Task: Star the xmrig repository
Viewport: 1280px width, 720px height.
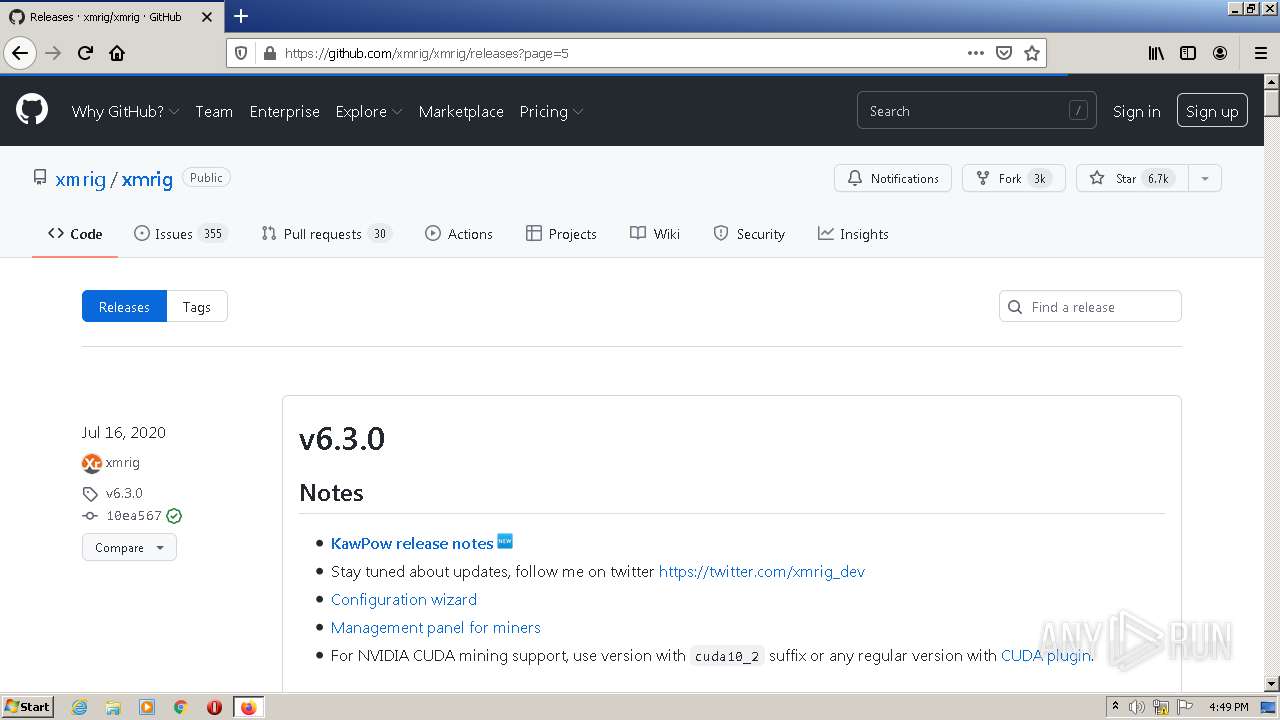Action: point(1132,178)
